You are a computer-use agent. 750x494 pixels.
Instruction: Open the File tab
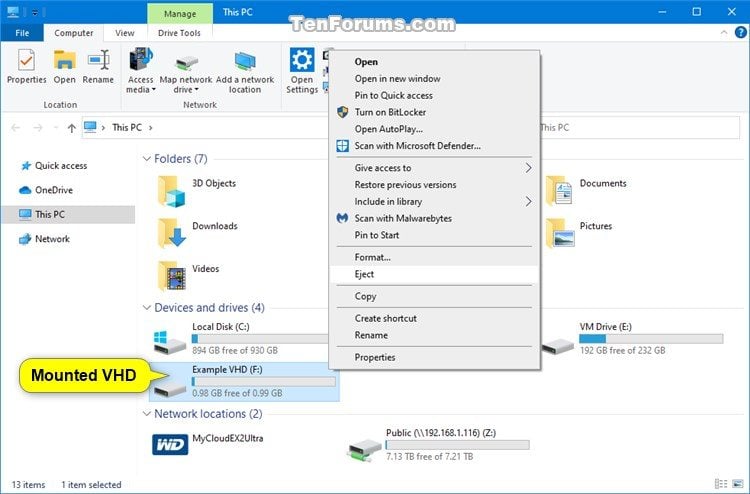[x=22, y=33]
